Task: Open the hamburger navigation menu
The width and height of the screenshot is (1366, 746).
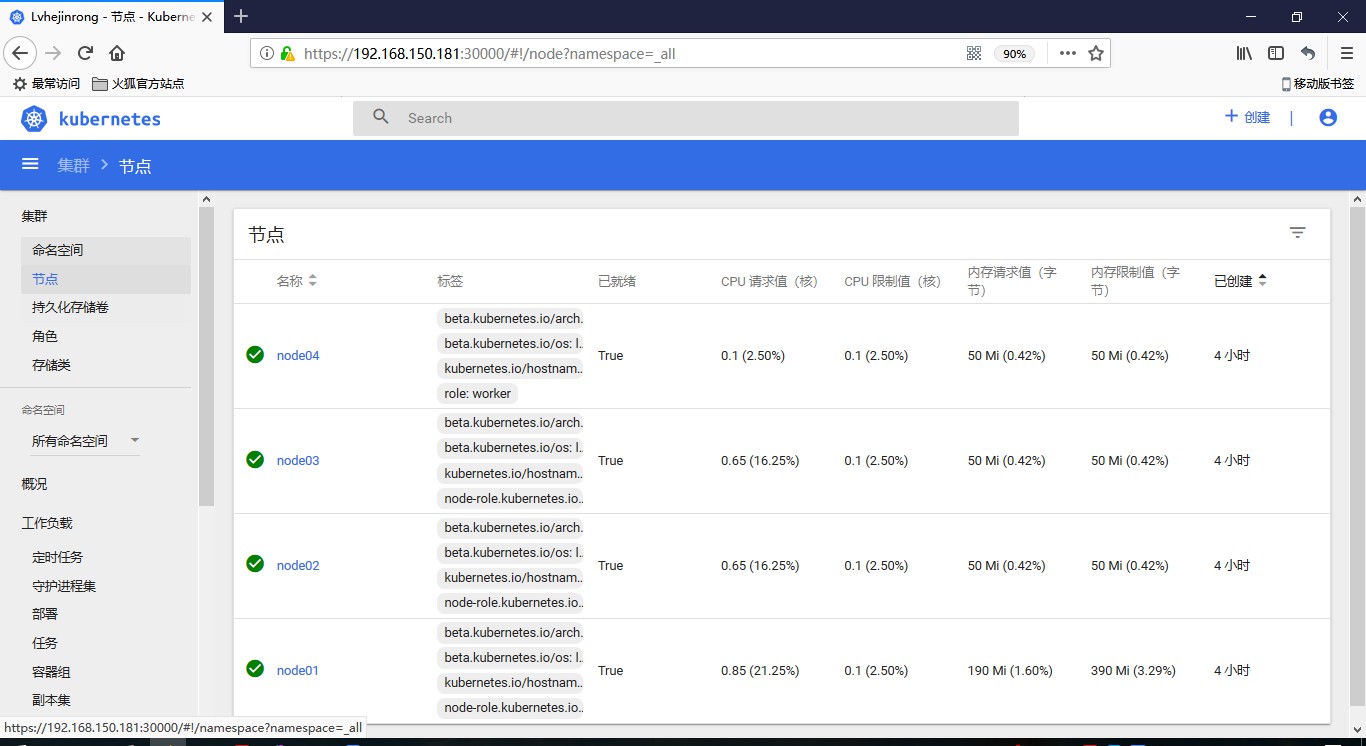Action: (x=30, y=164)
